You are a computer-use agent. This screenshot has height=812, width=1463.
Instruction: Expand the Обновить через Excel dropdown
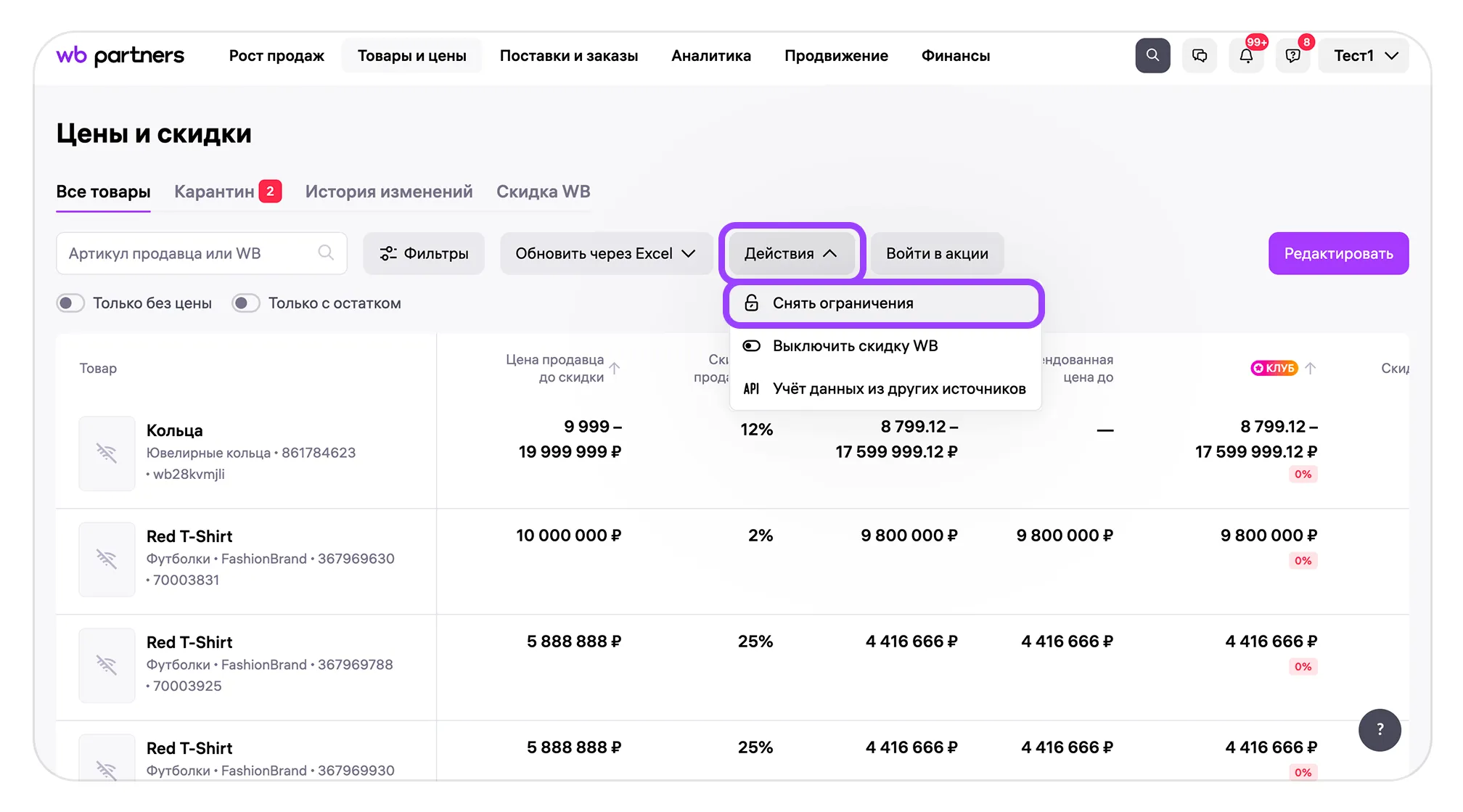click(x=606, y=253)
